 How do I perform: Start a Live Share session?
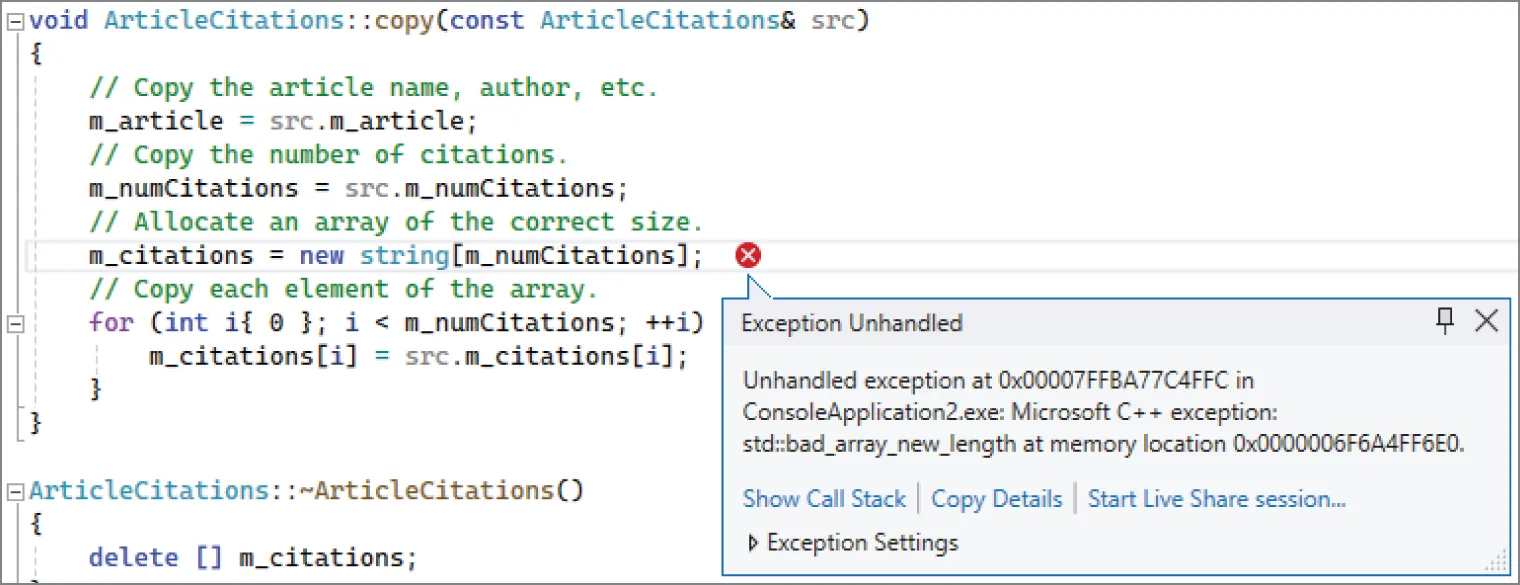tap(1216, 498)
